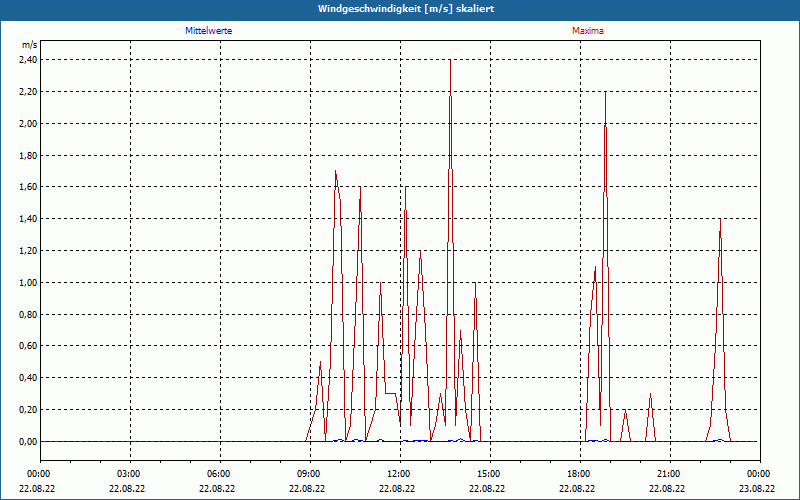This screenshot has width=800, height=500.
Task: Click the 2,00 y-axis value
Action: [x=29, y=123]
